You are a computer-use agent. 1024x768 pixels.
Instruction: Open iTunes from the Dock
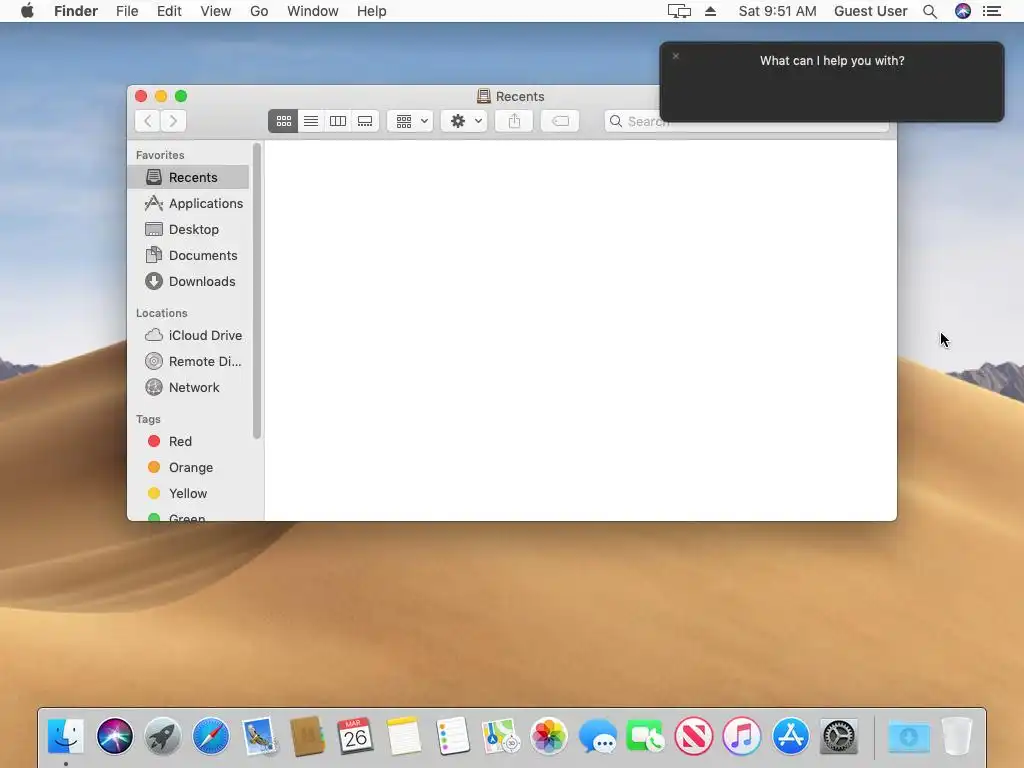coord(742,736)
